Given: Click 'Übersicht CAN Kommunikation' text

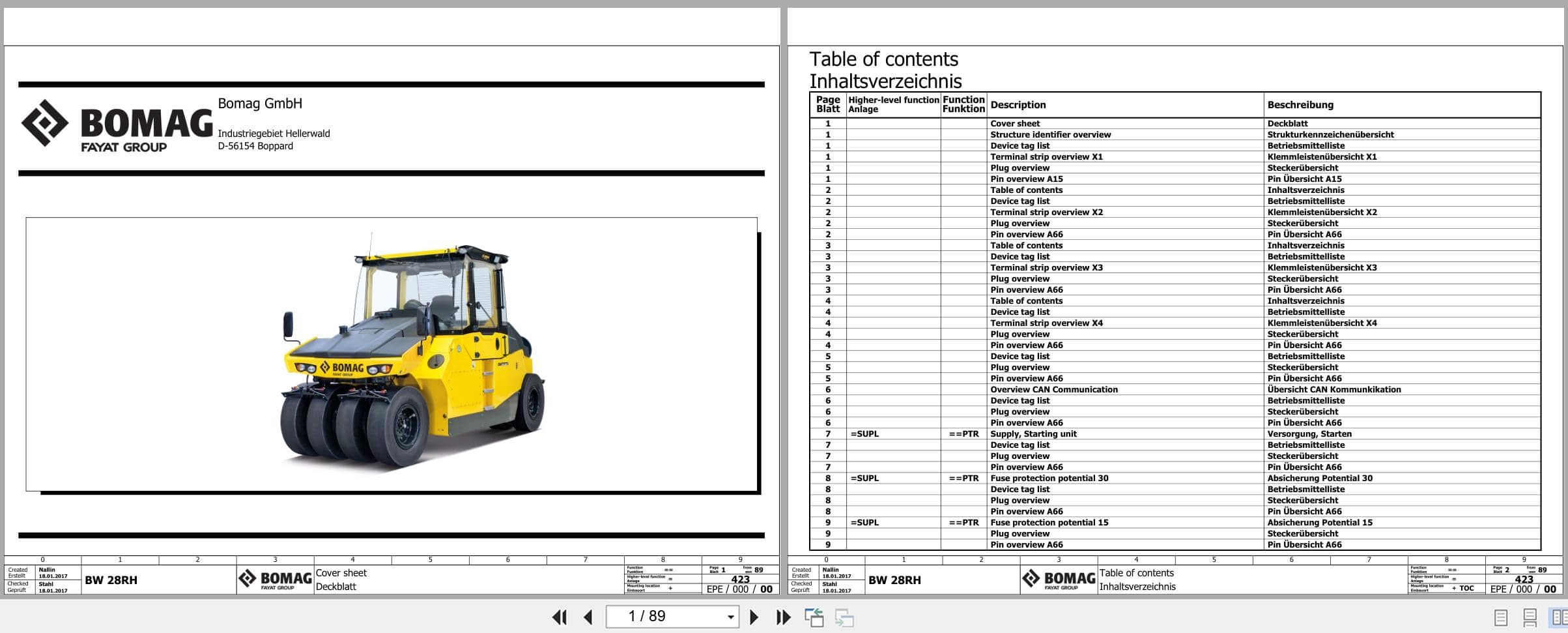Looking at the screenshot, I should [1333, 390].
